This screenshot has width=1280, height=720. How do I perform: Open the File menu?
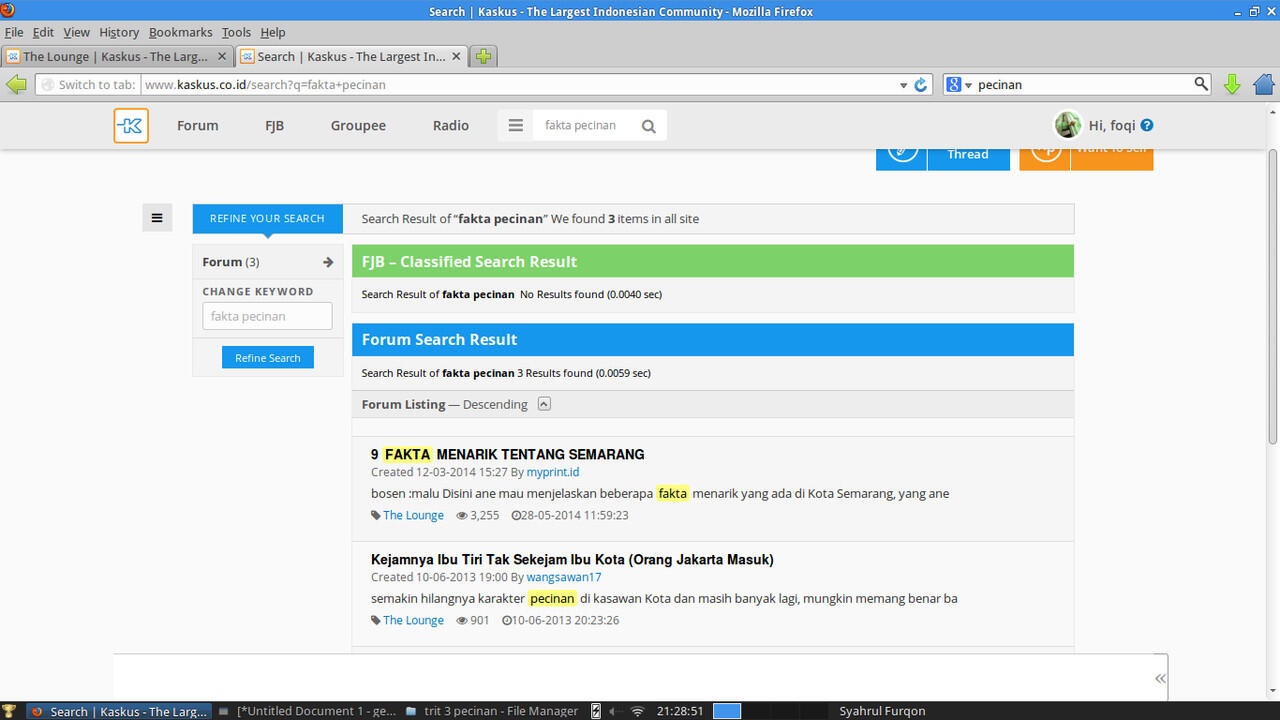point(14,32)
